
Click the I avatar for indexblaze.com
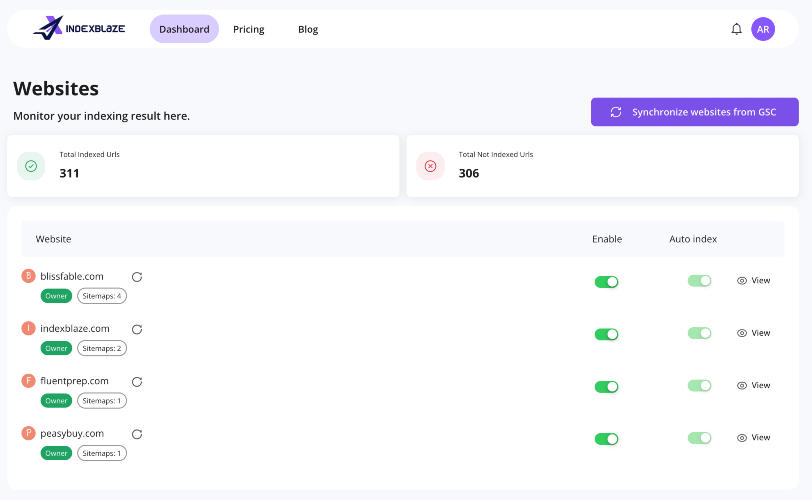click(x=28, y=328)
